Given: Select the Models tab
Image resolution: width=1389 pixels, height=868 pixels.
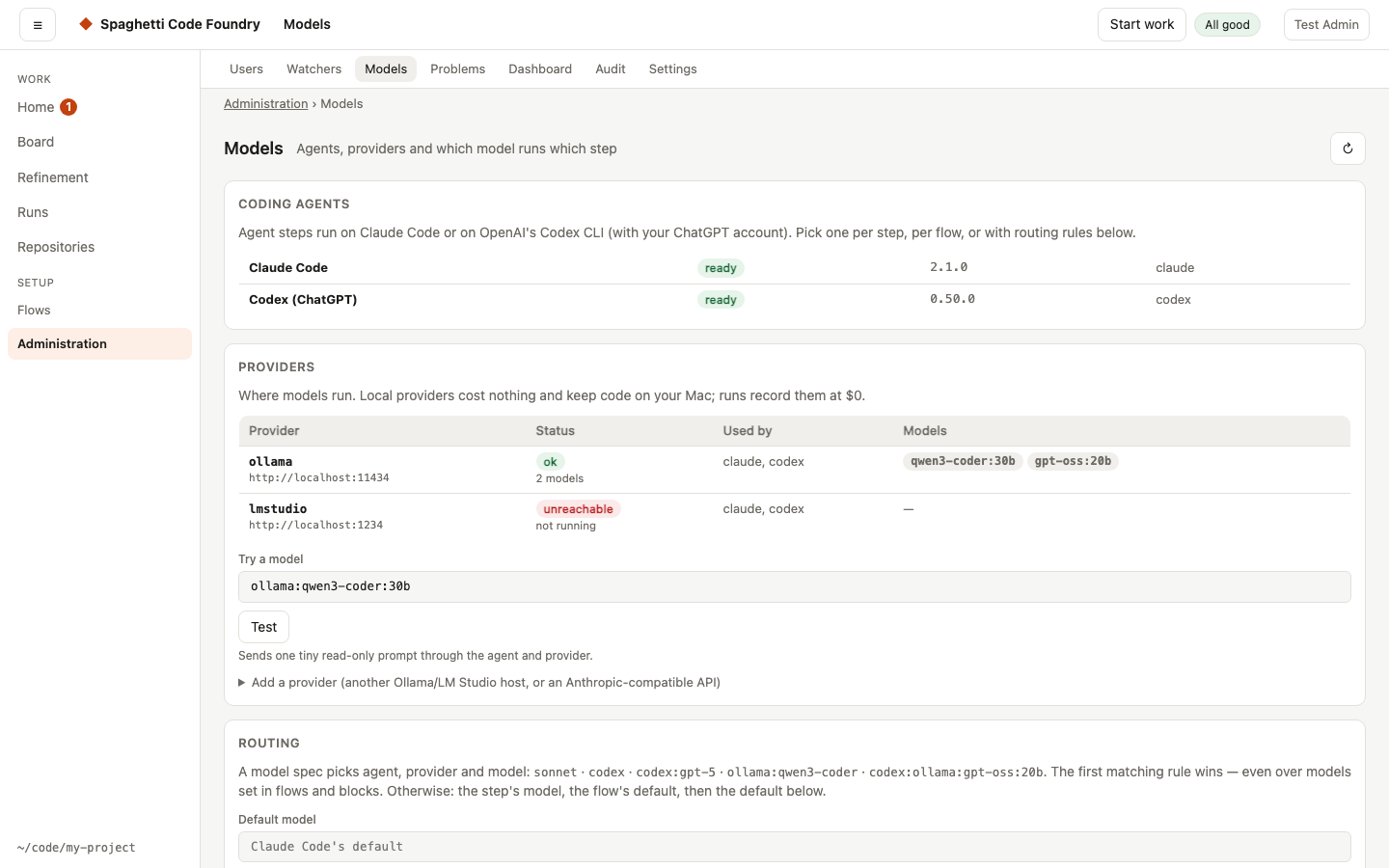Looking at the screenshot, I should point(386,68).
